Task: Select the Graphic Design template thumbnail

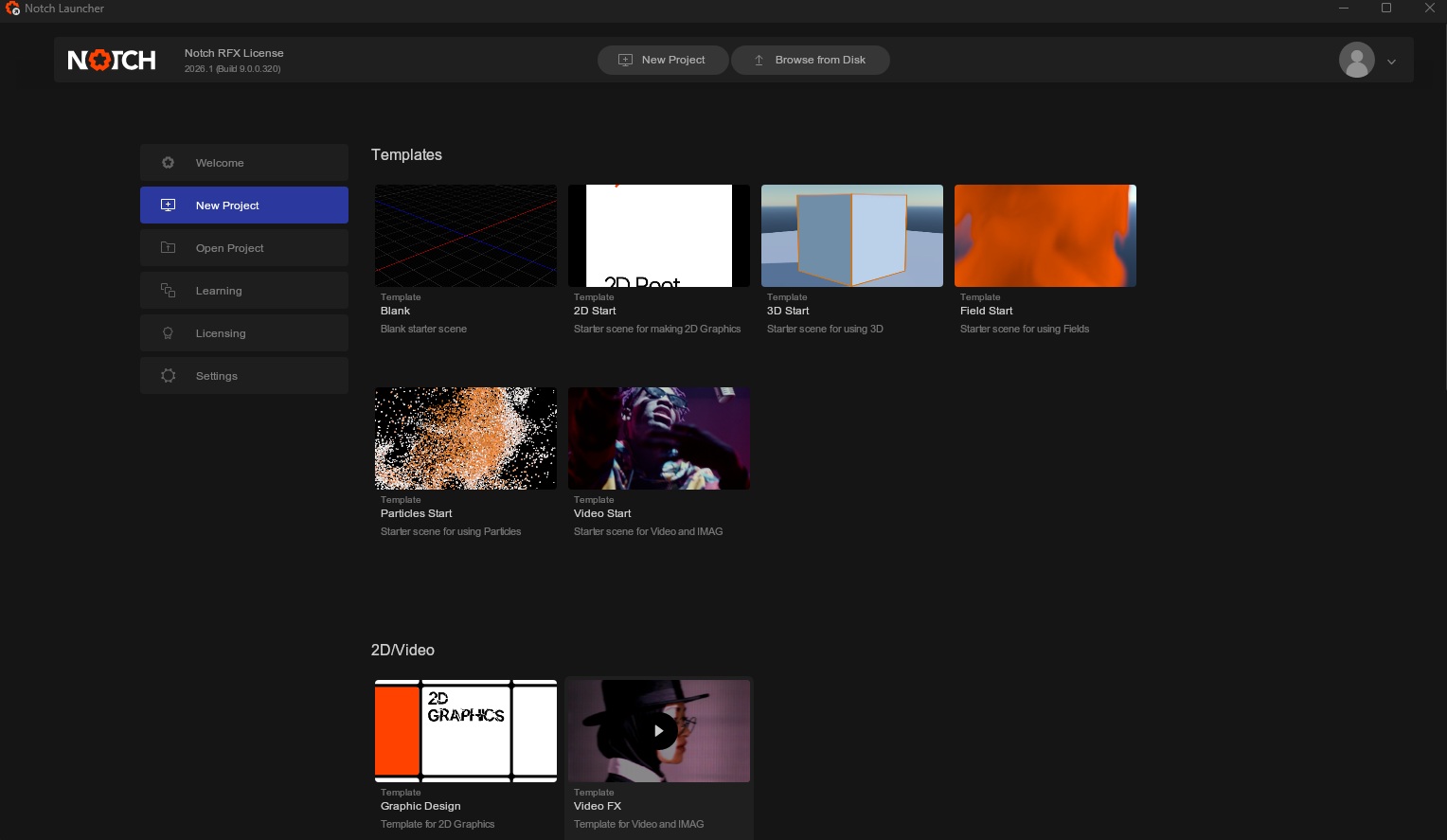Action: click(466, 731)
